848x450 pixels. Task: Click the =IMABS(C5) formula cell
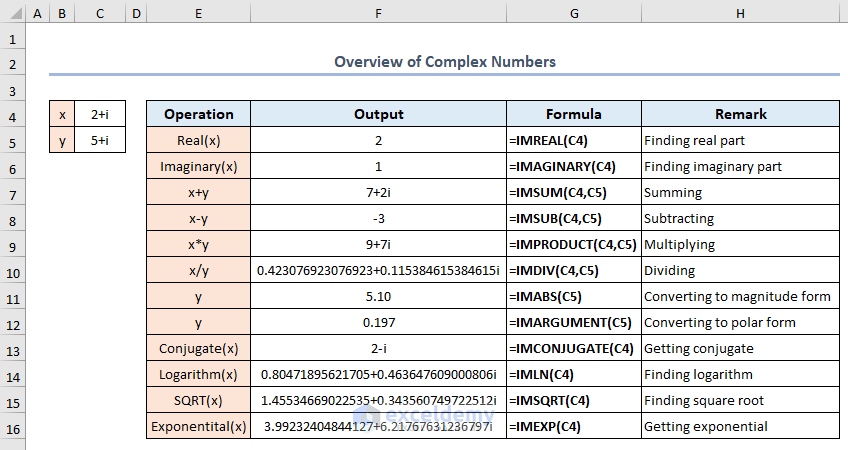pyautogui.click(x=574, y=296)
